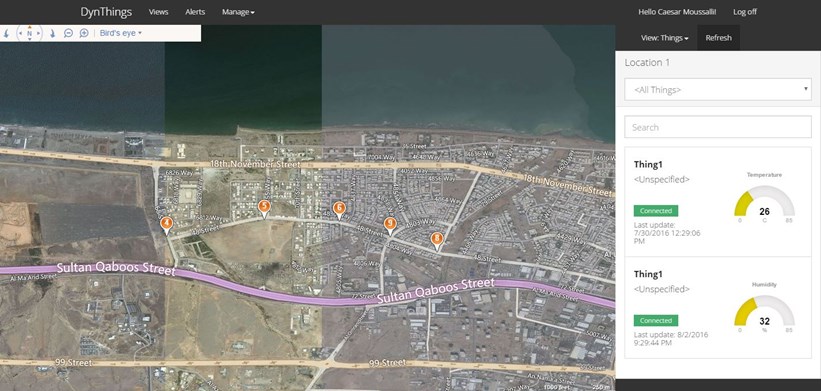This screenshot has width=821, height=391.
Task: Zoom in the map with plus icon
Action: click(x=84, y=33)
